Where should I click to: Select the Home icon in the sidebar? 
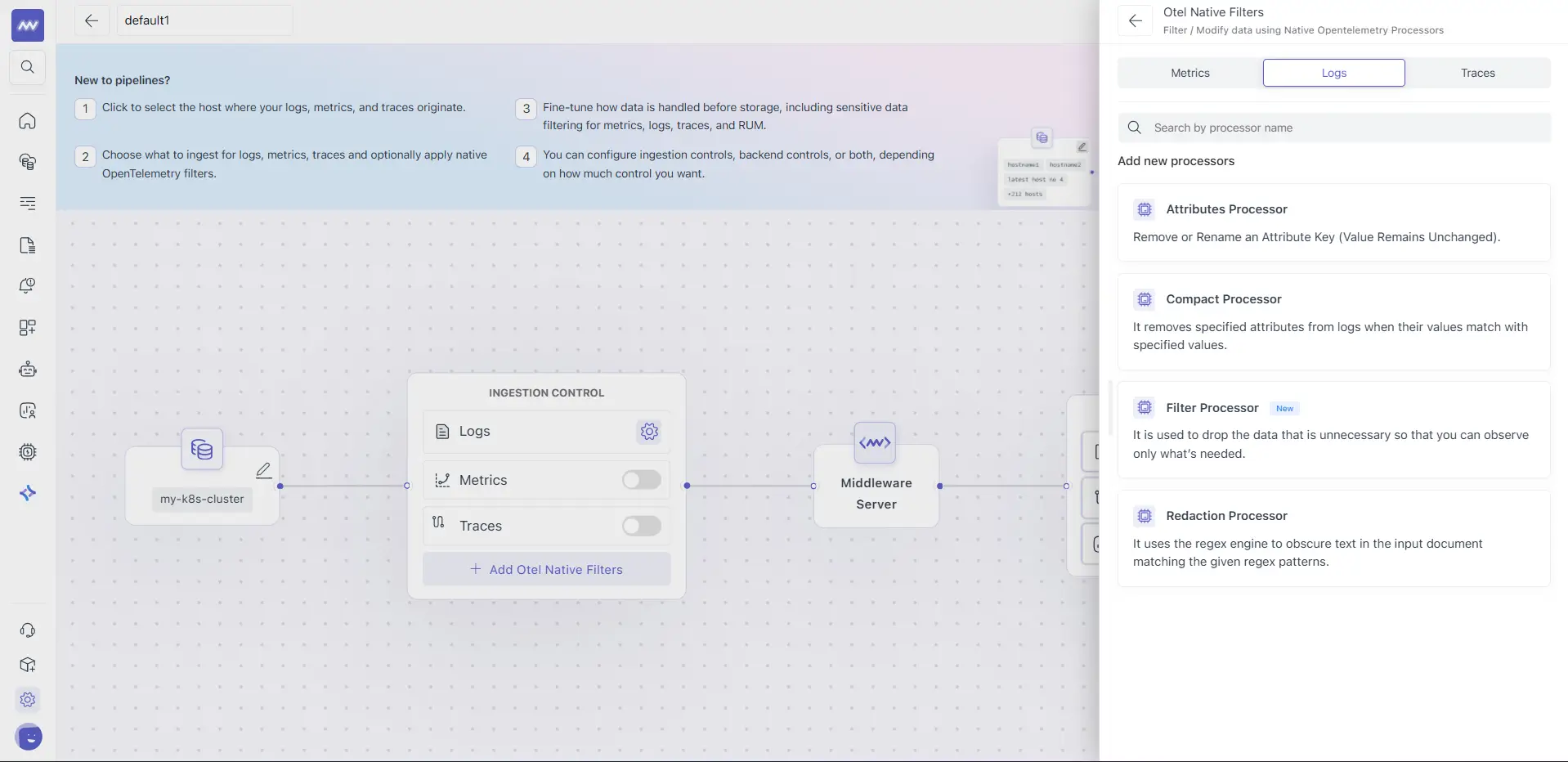point(27,121)
